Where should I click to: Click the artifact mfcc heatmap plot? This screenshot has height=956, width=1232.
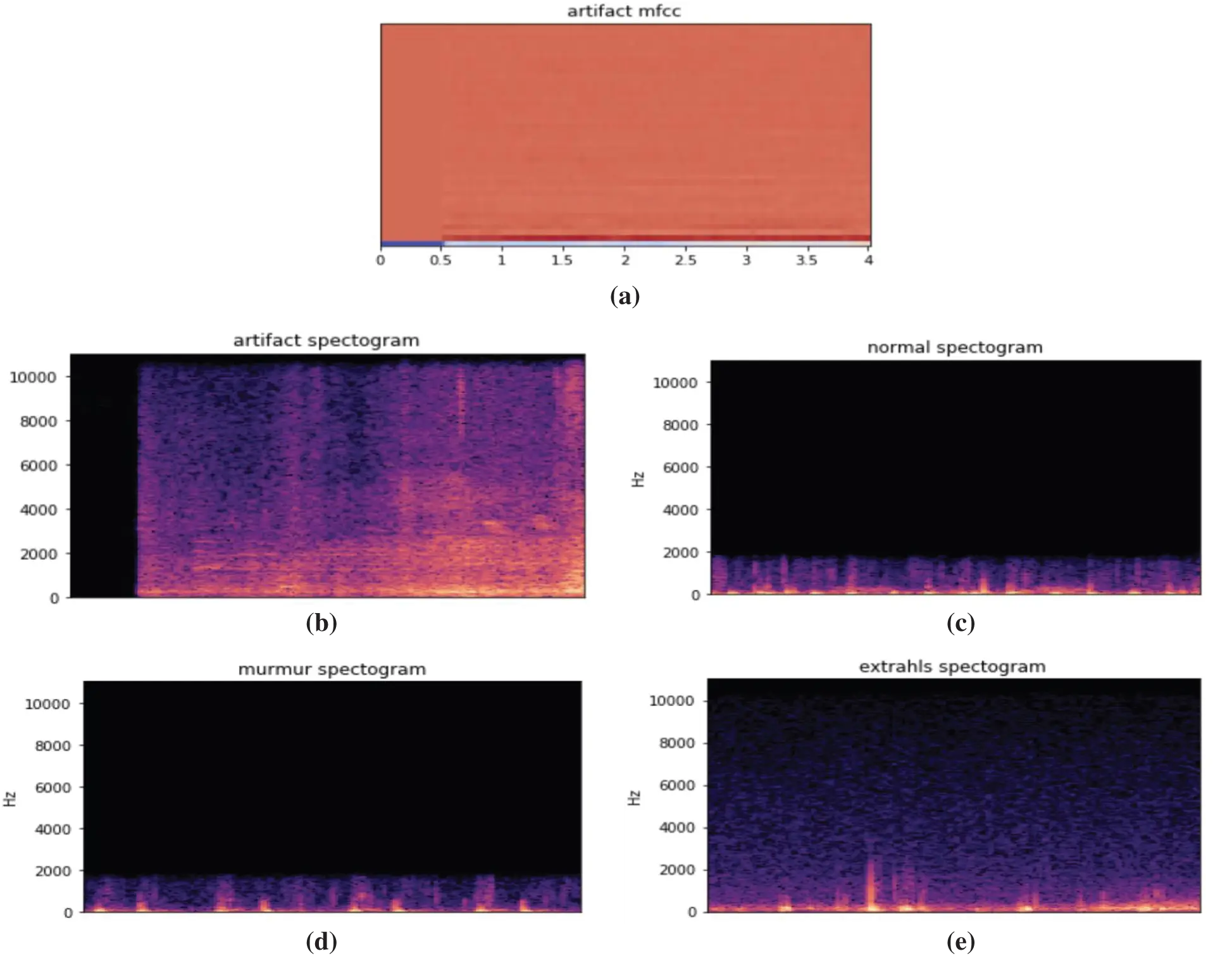[x=626, y=135]
